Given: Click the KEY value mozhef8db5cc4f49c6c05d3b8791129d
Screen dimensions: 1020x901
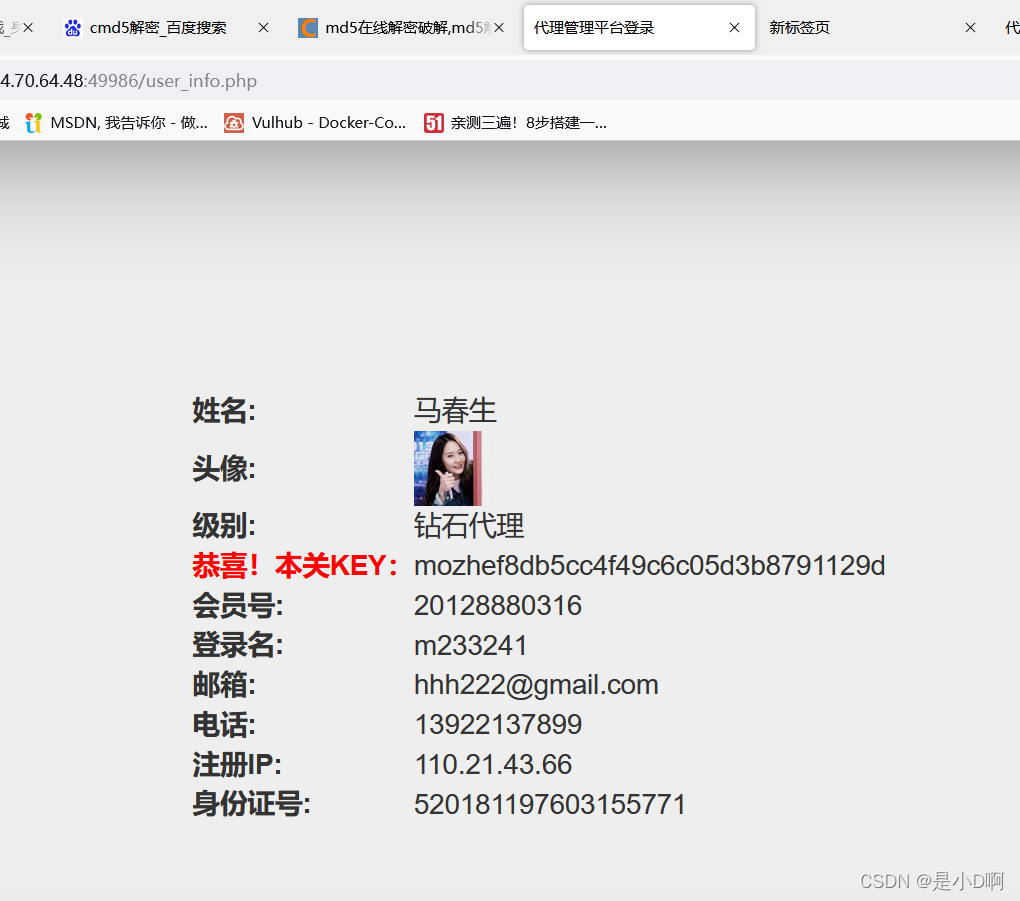Looking at the screenshot, I should tap(649, 565).
